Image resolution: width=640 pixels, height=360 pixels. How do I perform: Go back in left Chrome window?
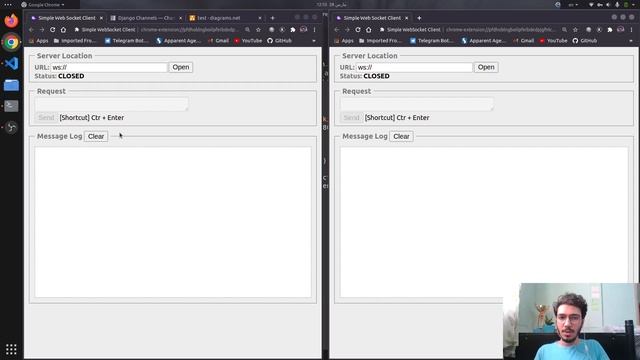(x=31, y=30)
